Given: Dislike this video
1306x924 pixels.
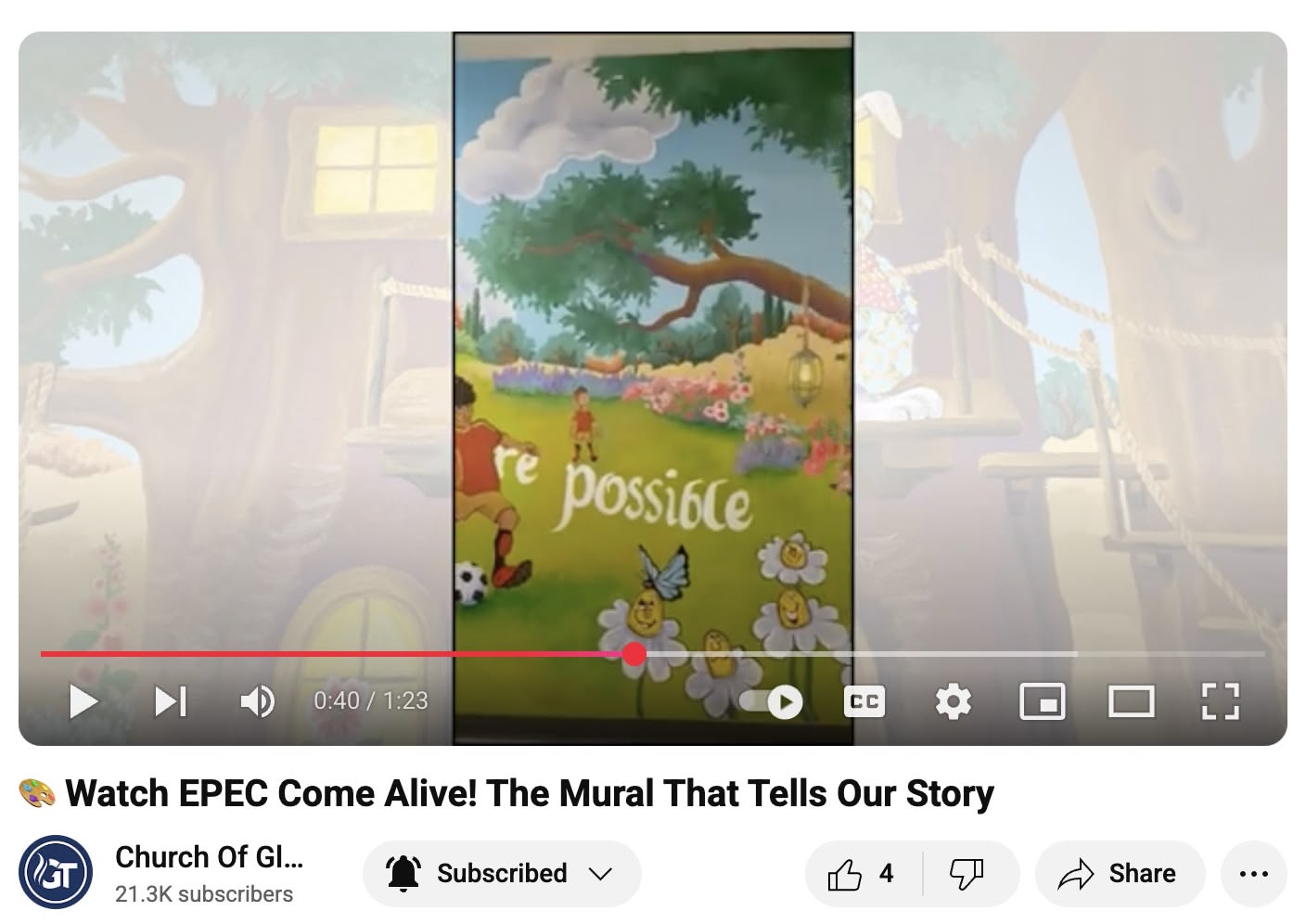Looking at the screenshot, I should pos(968,874).
